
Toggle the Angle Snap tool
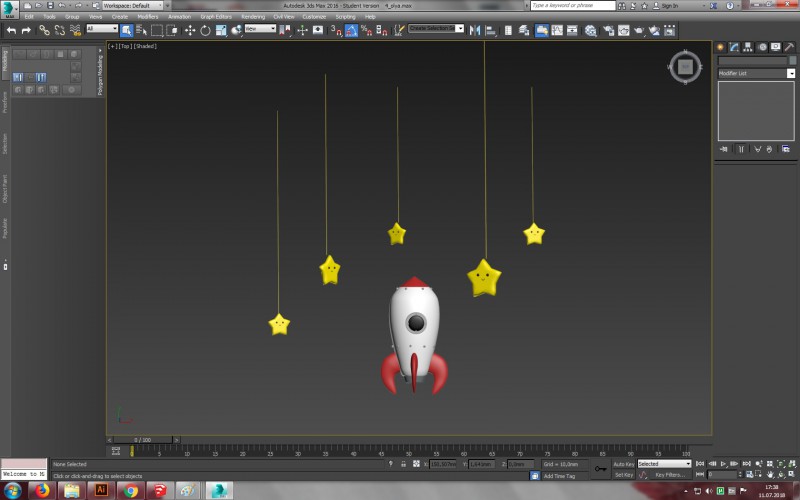(351, 30)
